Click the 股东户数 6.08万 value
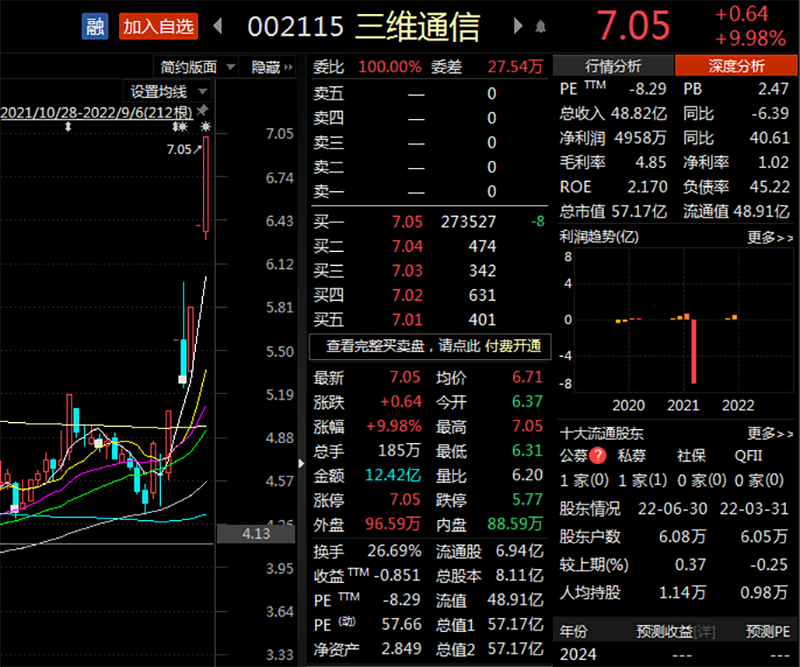 click(x=682, y=536)
